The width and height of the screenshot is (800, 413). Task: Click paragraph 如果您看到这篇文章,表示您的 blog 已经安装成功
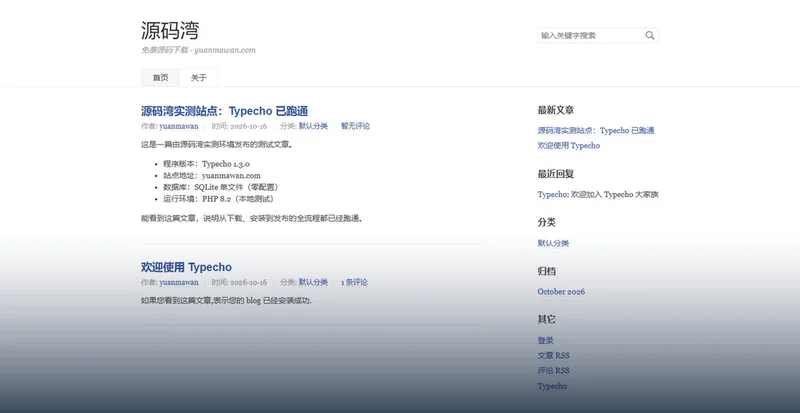pos(227,301)
